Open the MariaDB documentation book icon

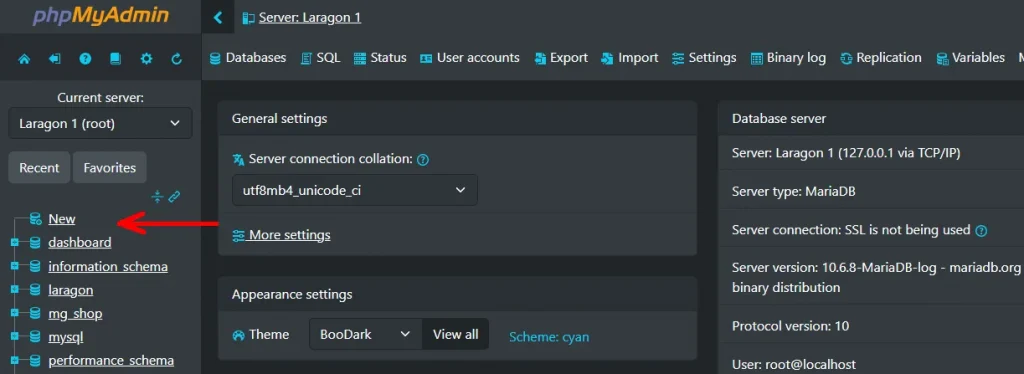click(x=116, y=59)
